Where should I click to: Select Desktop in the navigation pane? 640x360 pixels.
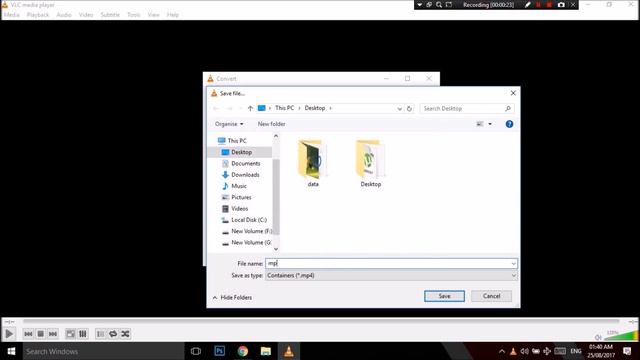pyautogui.click(x=241, y=152)
